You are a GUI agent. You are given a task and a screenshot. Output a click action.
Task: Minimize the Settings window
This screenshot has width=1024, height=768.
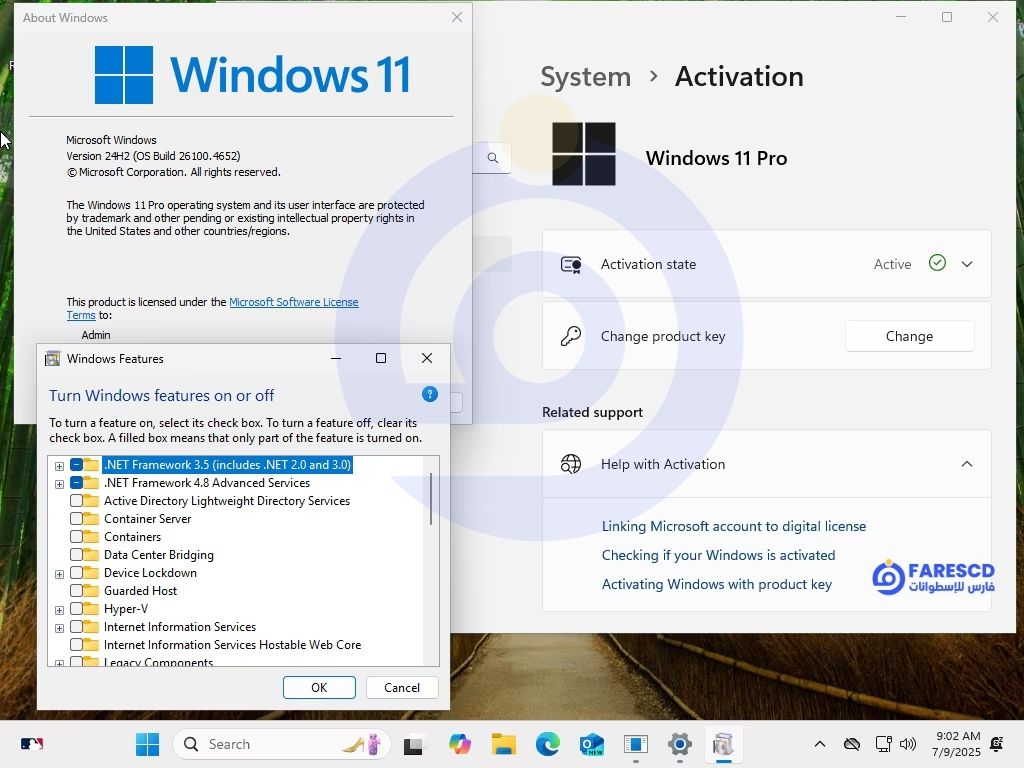[x=901, y=17]
